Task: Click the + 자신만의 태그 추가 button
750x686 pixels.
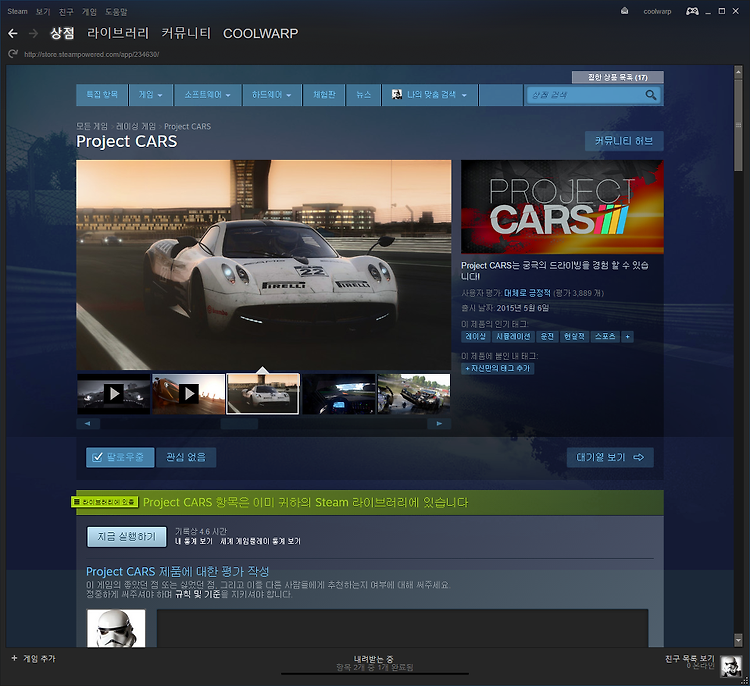Action: click(x=497, y=368)
